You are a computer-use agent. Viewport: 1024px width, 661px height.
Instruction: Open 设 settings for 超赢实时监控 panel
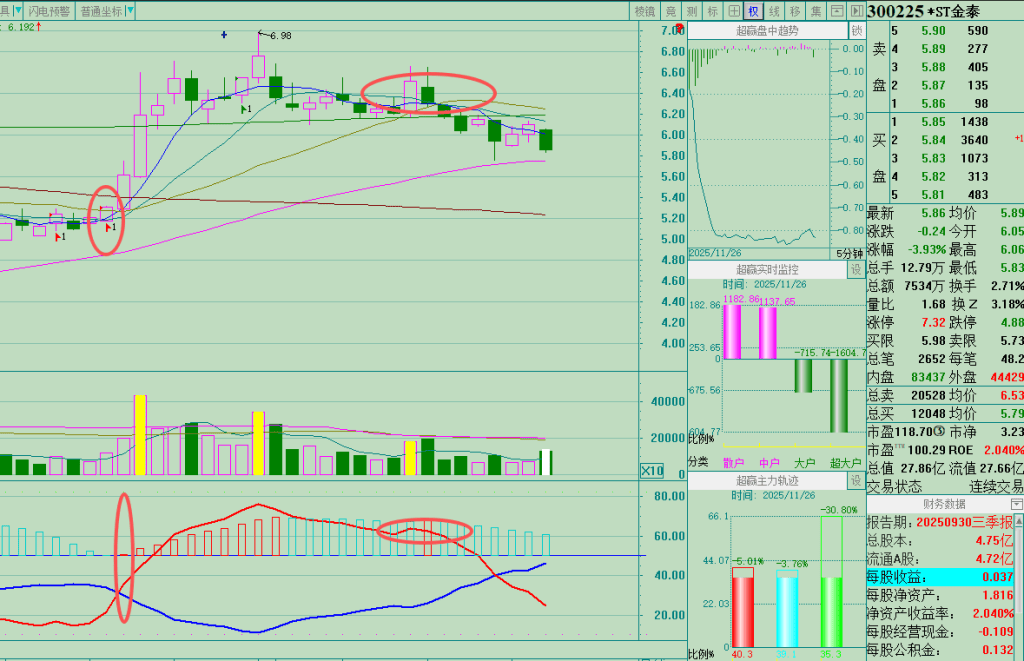coord(855,270)
